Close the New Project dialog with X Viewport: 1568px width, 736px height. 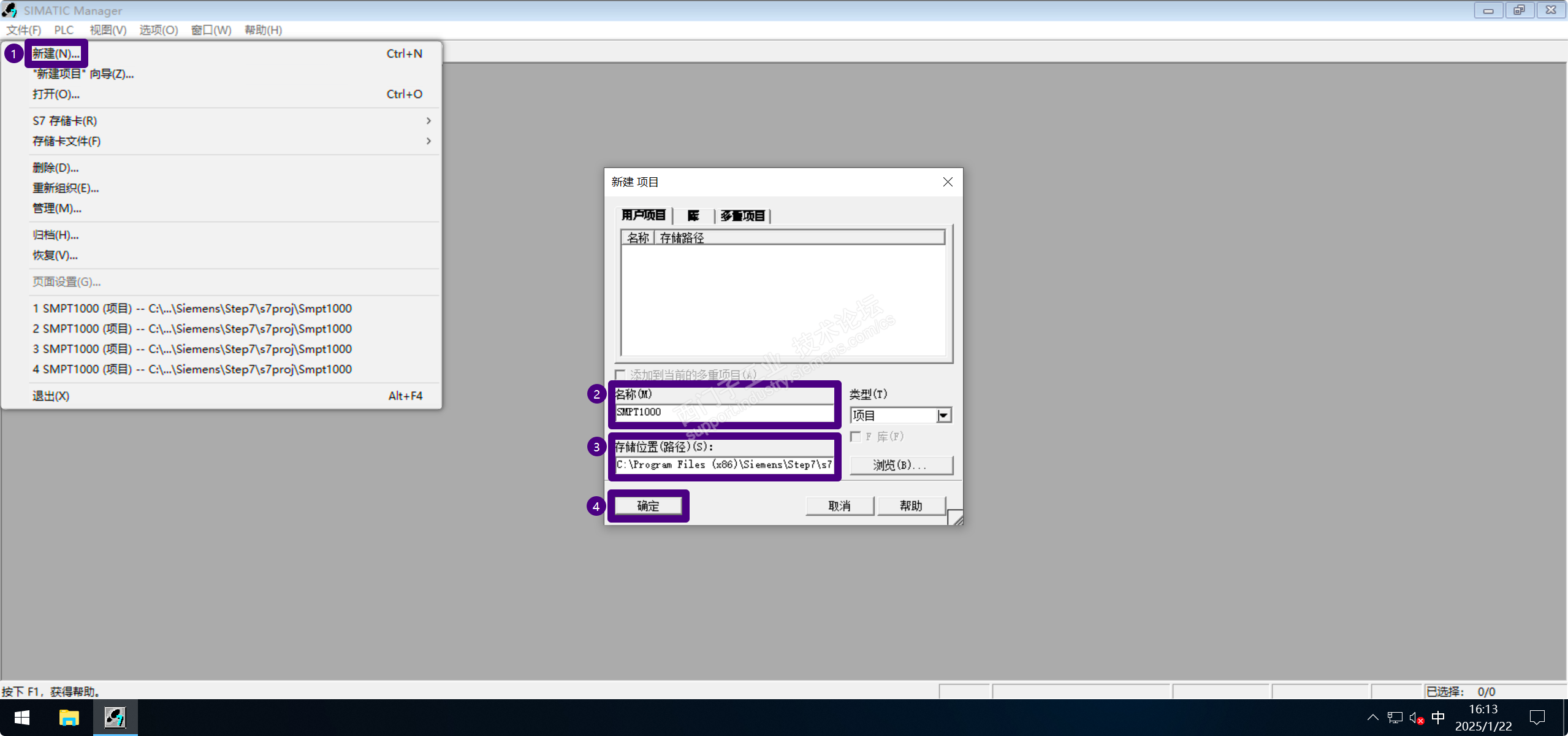coord(948,182)
